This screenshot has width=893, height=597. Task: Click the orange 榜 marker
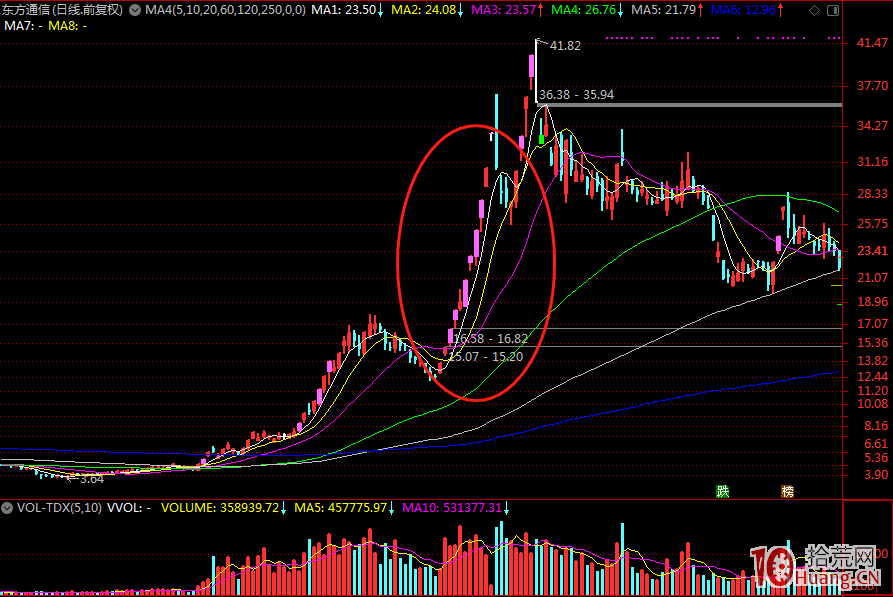(788, 491)
